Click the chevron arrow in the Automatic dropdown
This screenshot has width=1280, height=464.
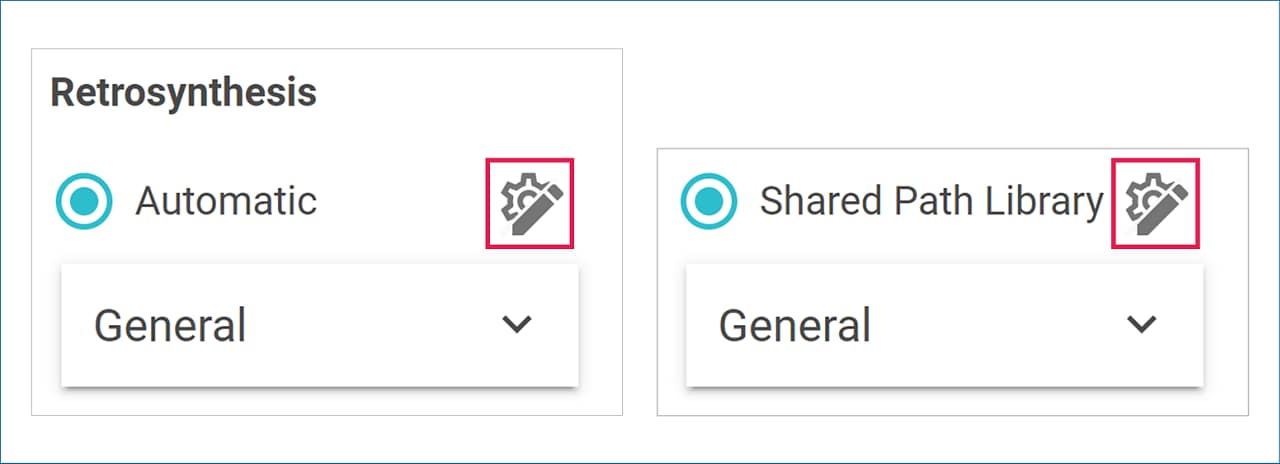[x=516, y=324]
